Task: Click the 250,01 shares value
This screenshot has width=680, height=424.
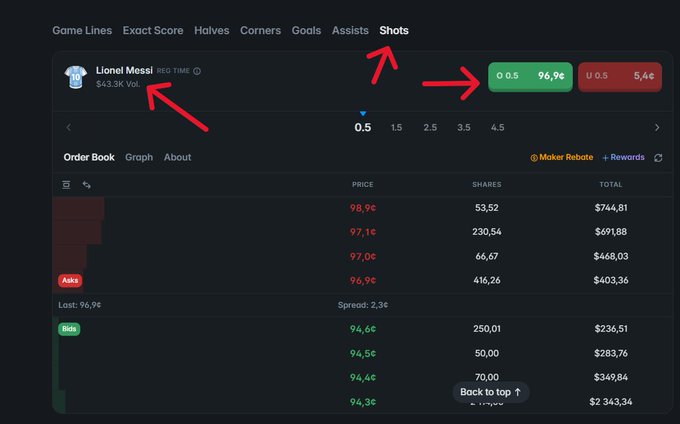Action: [487, 329]
